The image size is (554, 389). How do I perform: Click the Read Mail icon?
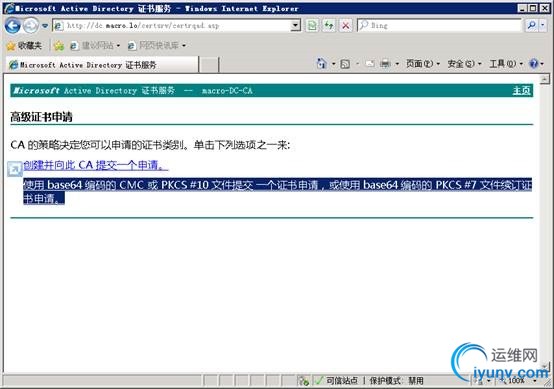[370, 64]
